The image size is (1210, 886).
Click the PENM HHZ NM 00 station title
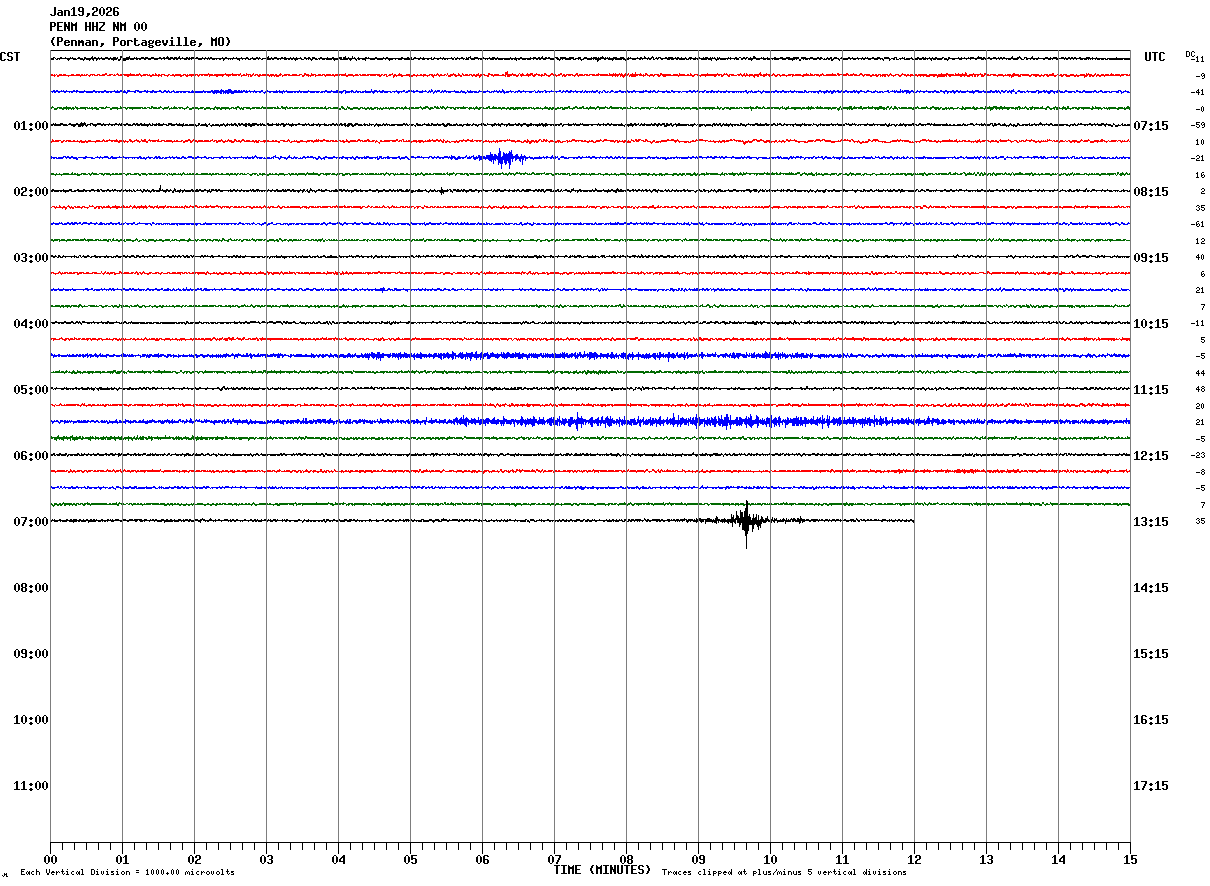tap(98, 27)
